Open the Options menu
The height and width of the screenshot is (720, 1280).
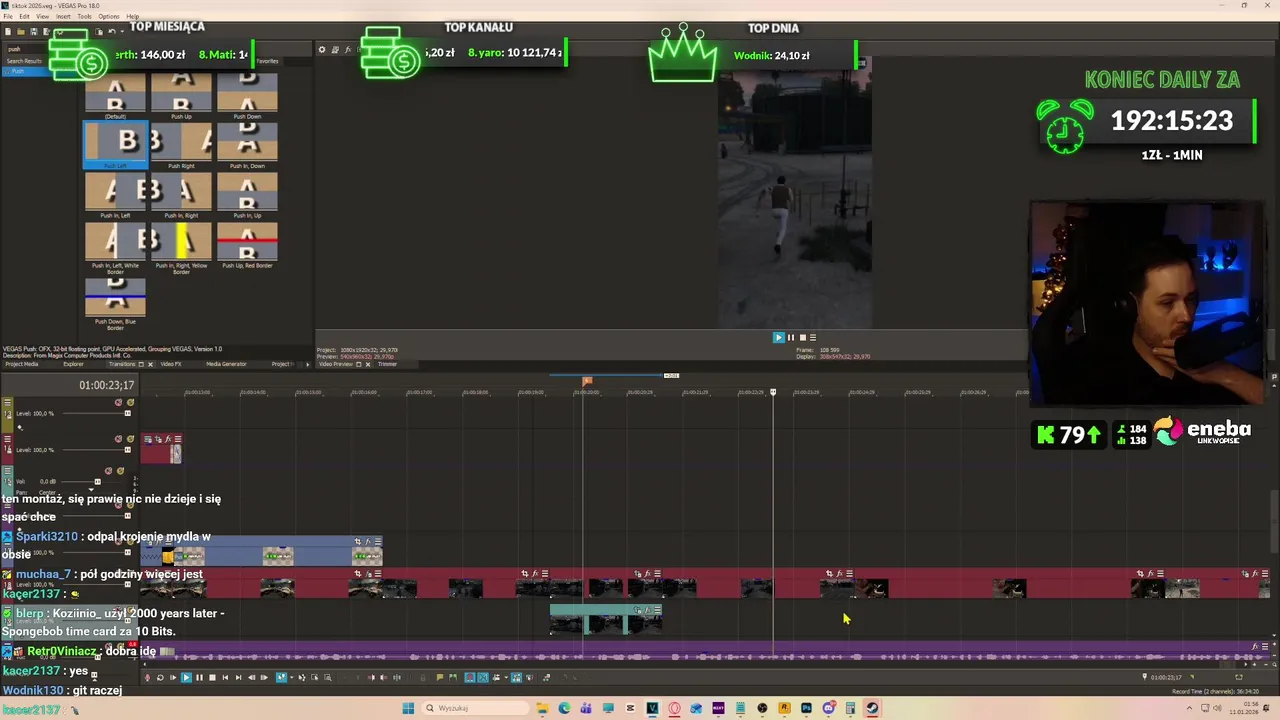pyautogui.click(x=108, y=17)
